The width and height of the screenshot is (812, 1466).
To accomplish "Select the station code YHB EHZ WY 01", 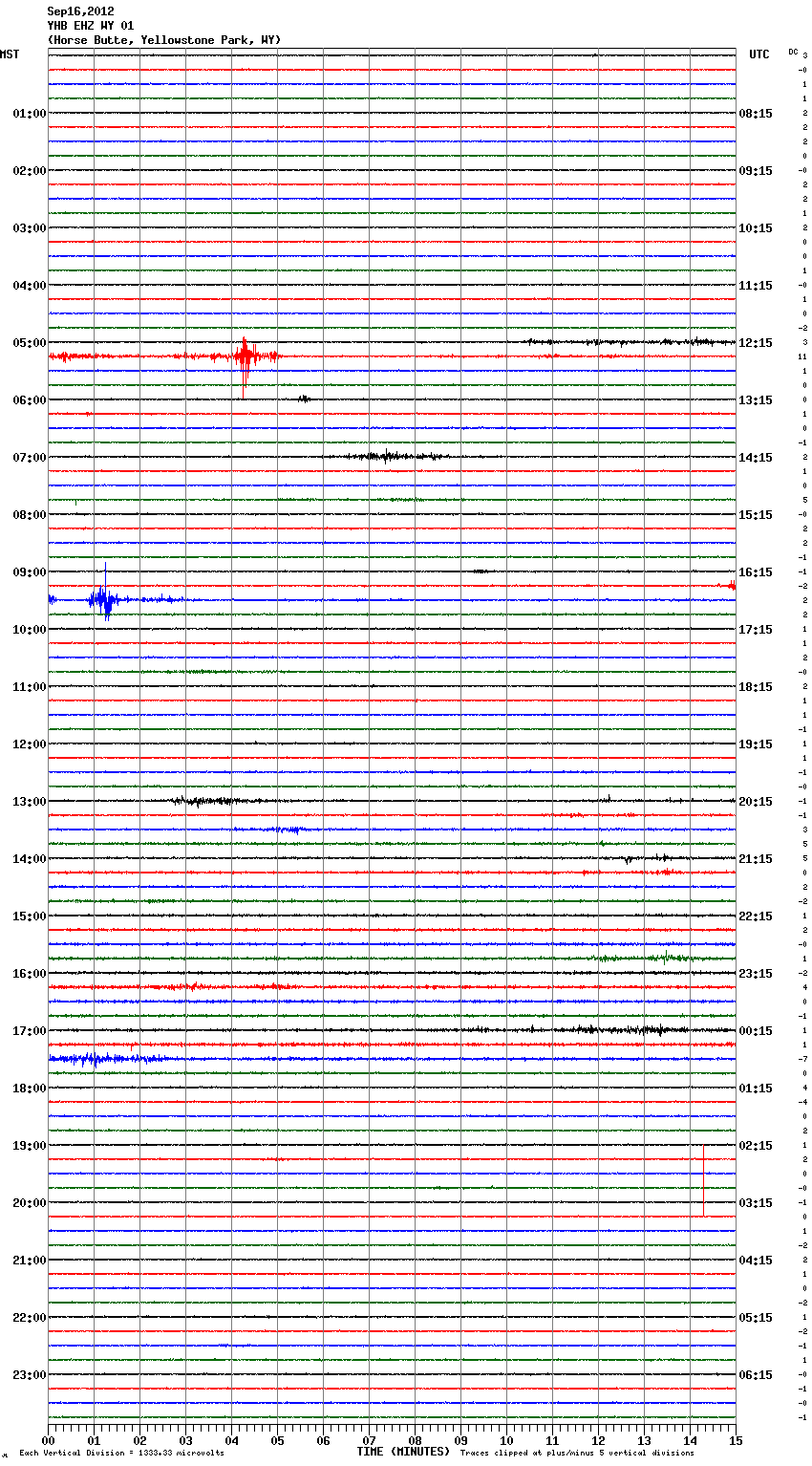I will pos(91,26).
